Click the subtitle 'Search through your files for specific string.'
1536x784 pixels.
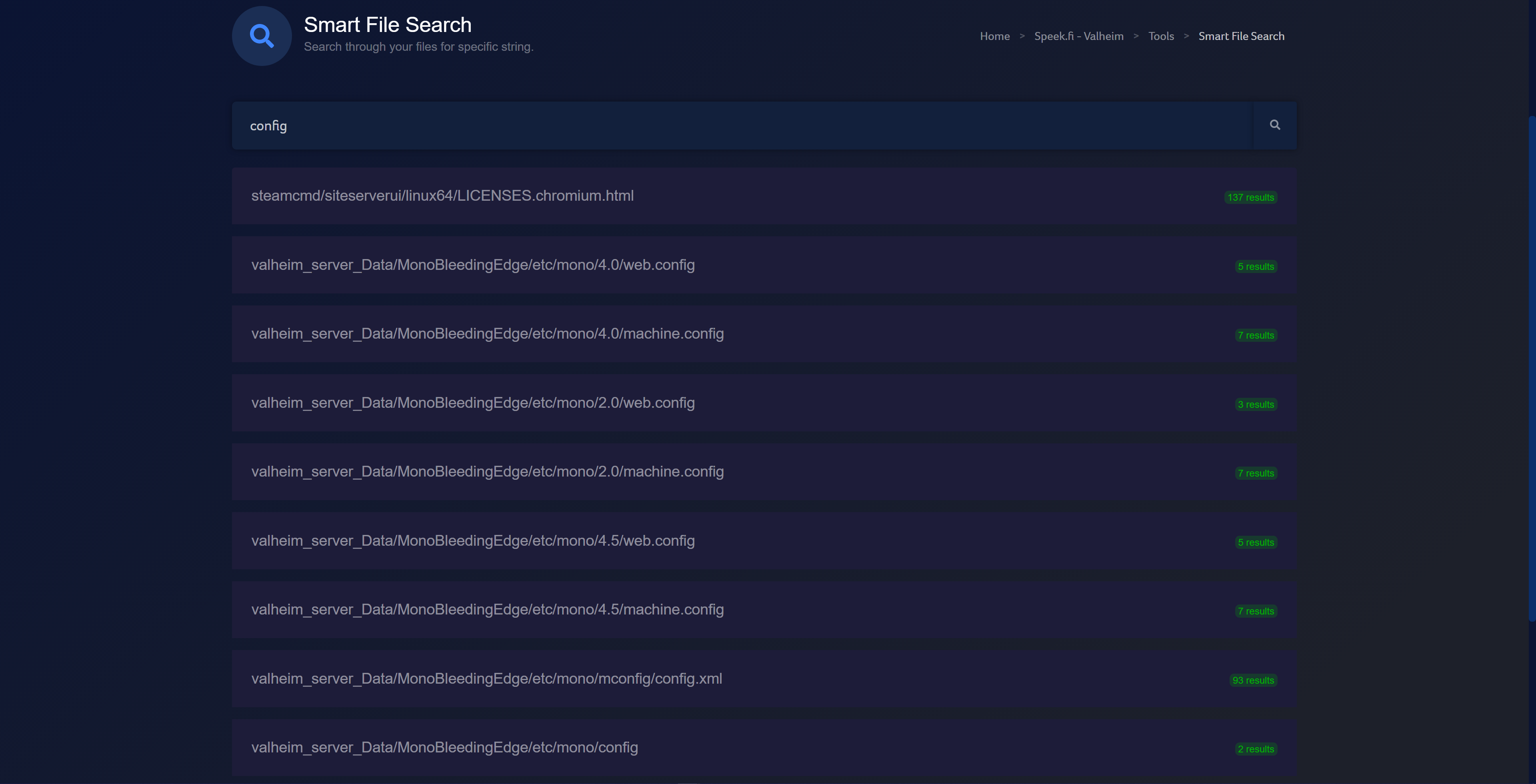[x=418, y=46]
